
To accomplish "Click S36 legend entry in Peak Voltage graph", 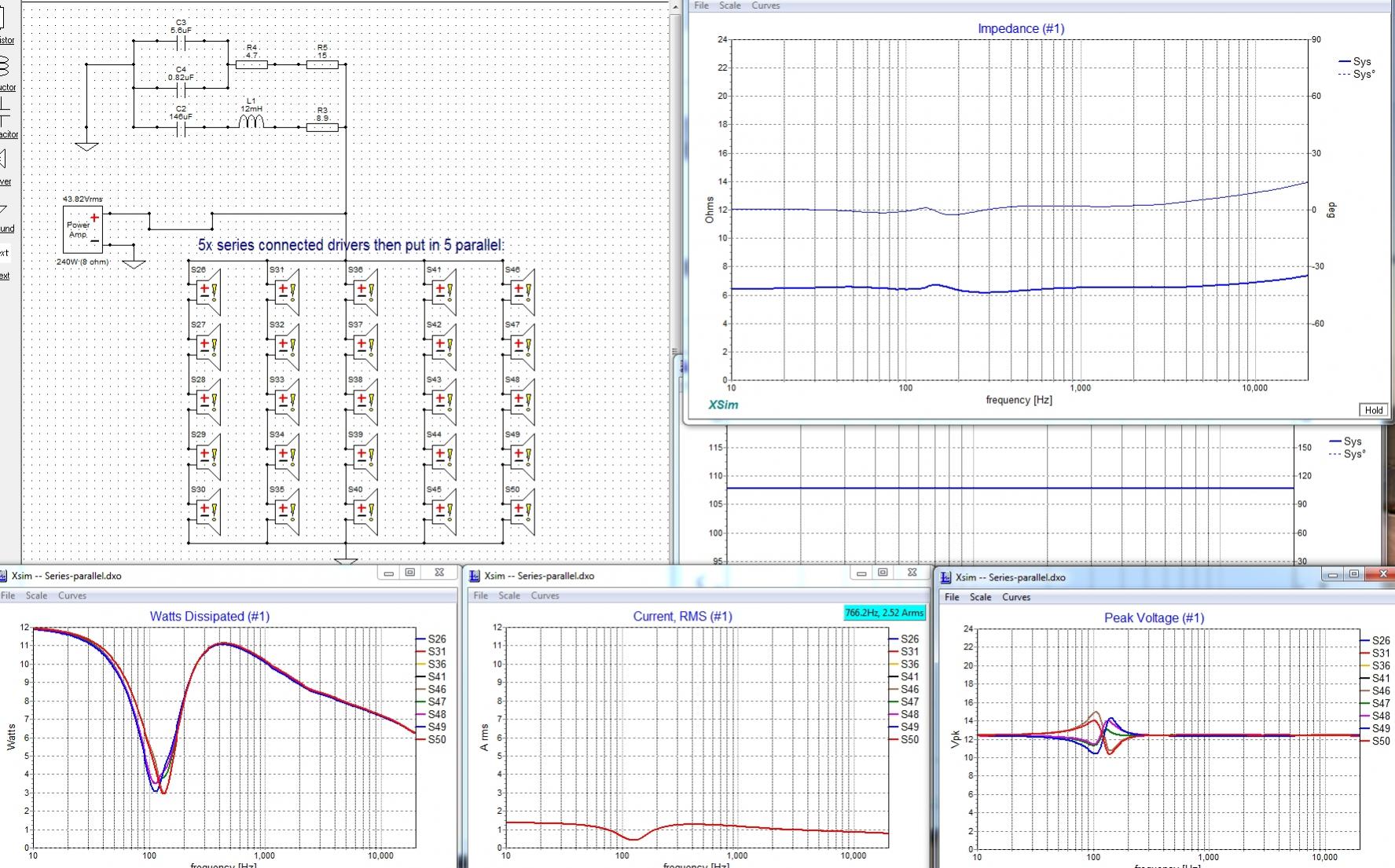I will pyautogui.click(x=1375, y=665).
